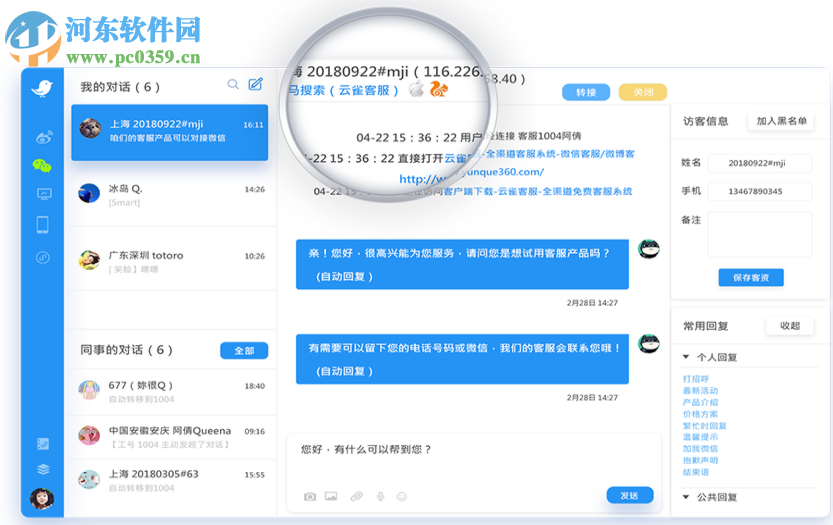Click 保存客资 save button

tap(751, 277)
